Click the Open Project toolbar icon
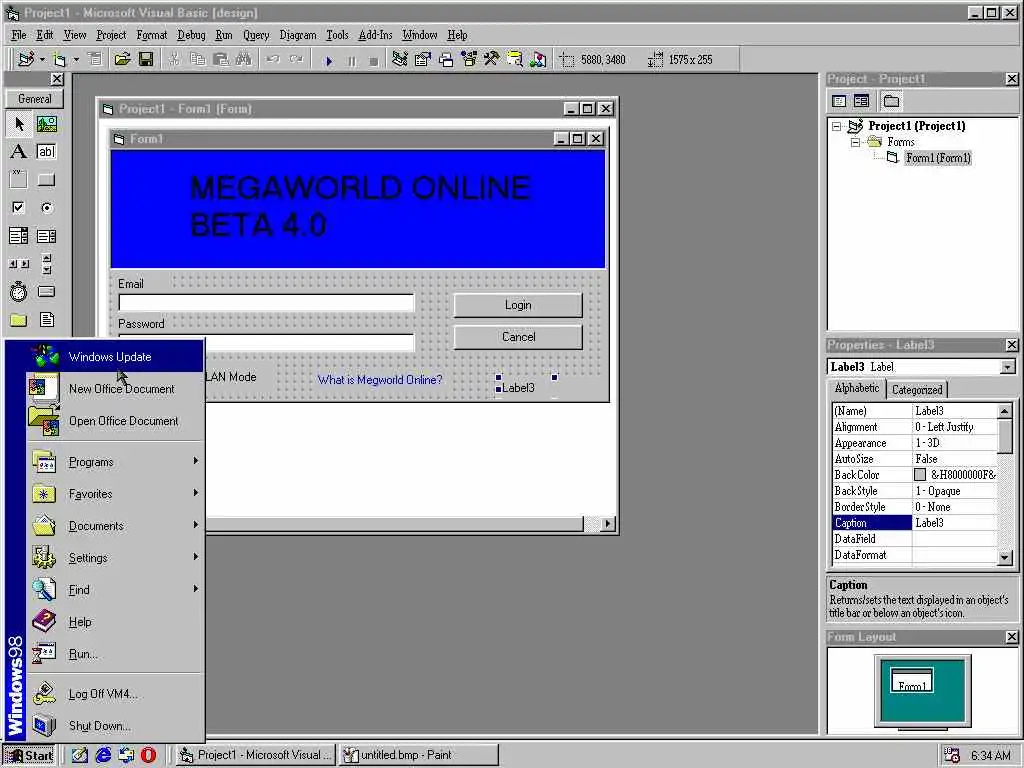 click(122, 59)
